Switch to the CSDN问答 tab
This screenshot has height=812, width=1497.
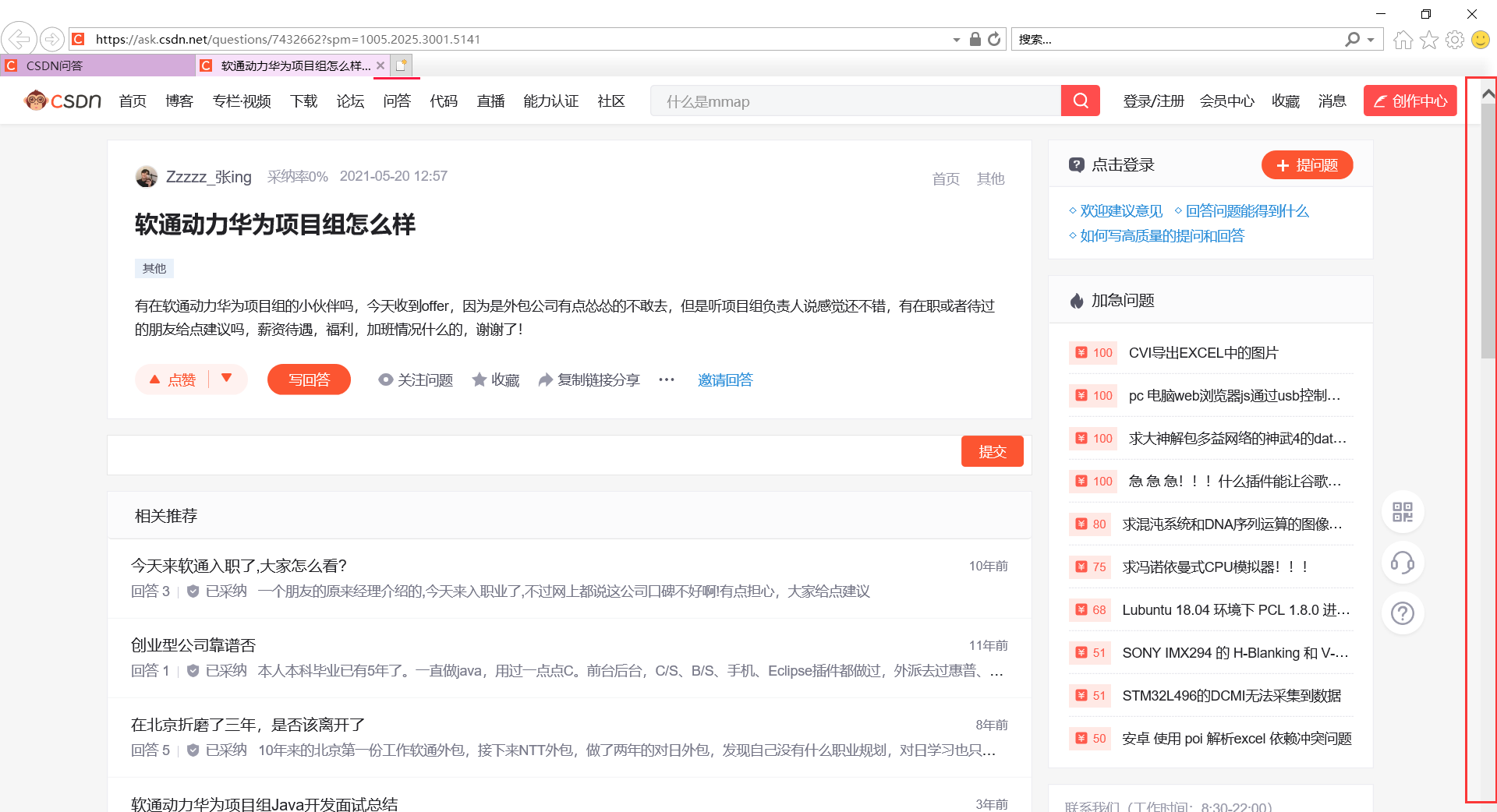[x=97, y=65]
